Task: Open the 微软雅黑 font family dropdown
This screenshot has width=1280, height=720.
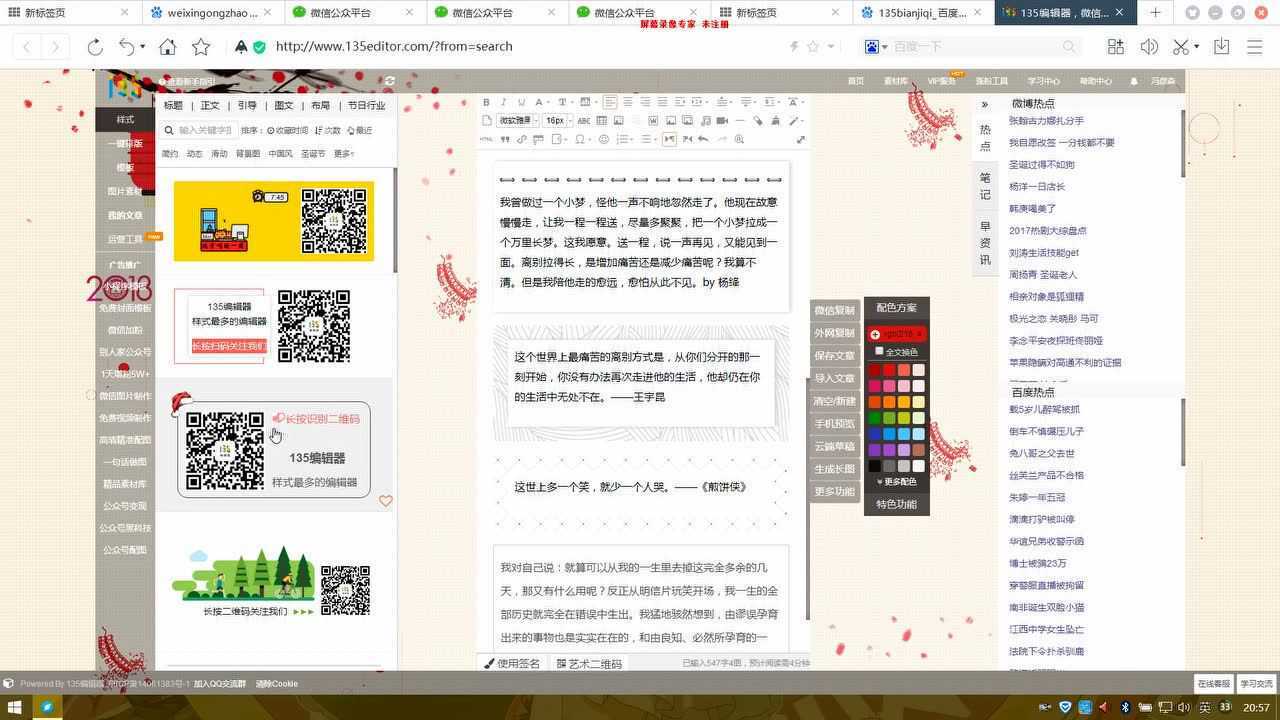Action: [x=518, y=120]
